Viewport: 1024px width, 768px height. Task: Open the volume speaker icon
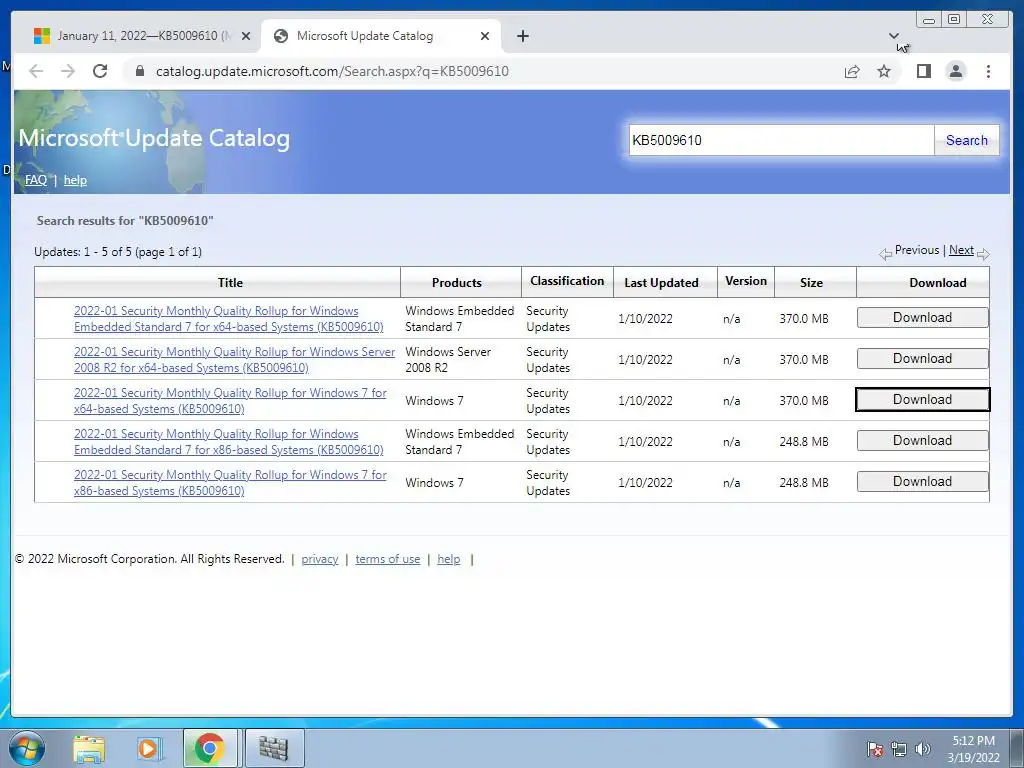[x=923, y=749]
